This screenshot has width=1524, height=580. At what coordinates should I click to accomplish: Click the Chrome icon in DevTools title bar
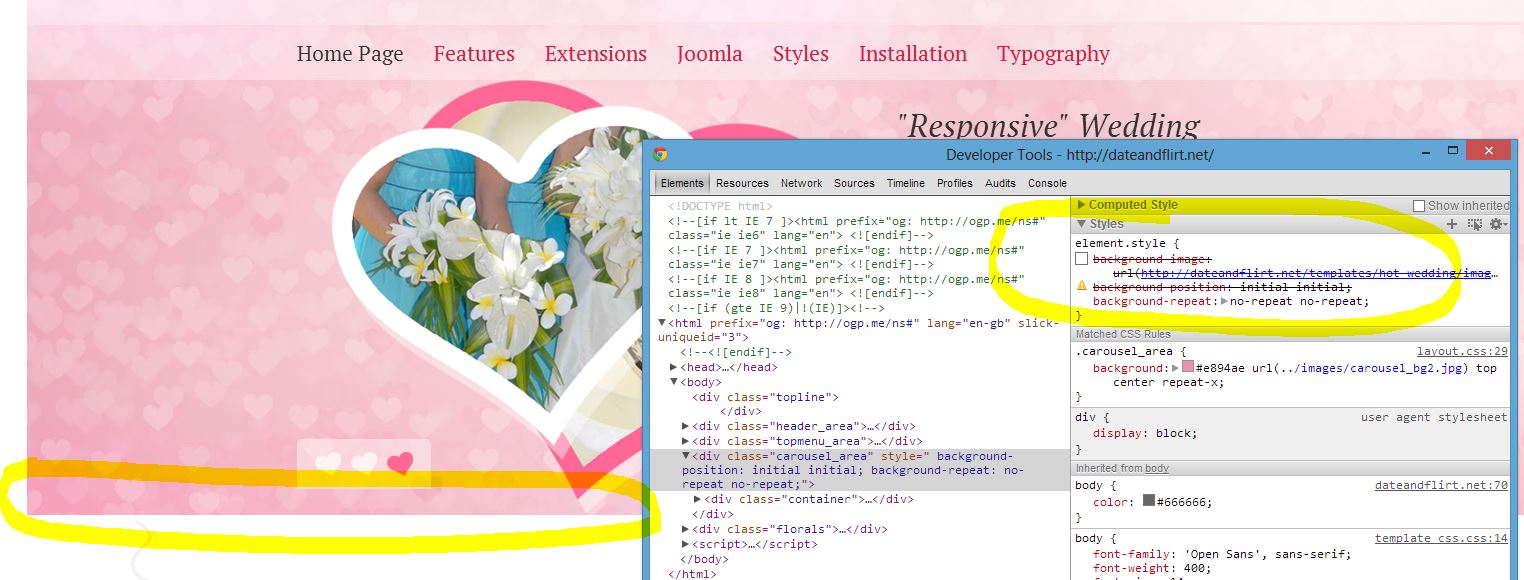pyautogui.click(x=660, y=154)
